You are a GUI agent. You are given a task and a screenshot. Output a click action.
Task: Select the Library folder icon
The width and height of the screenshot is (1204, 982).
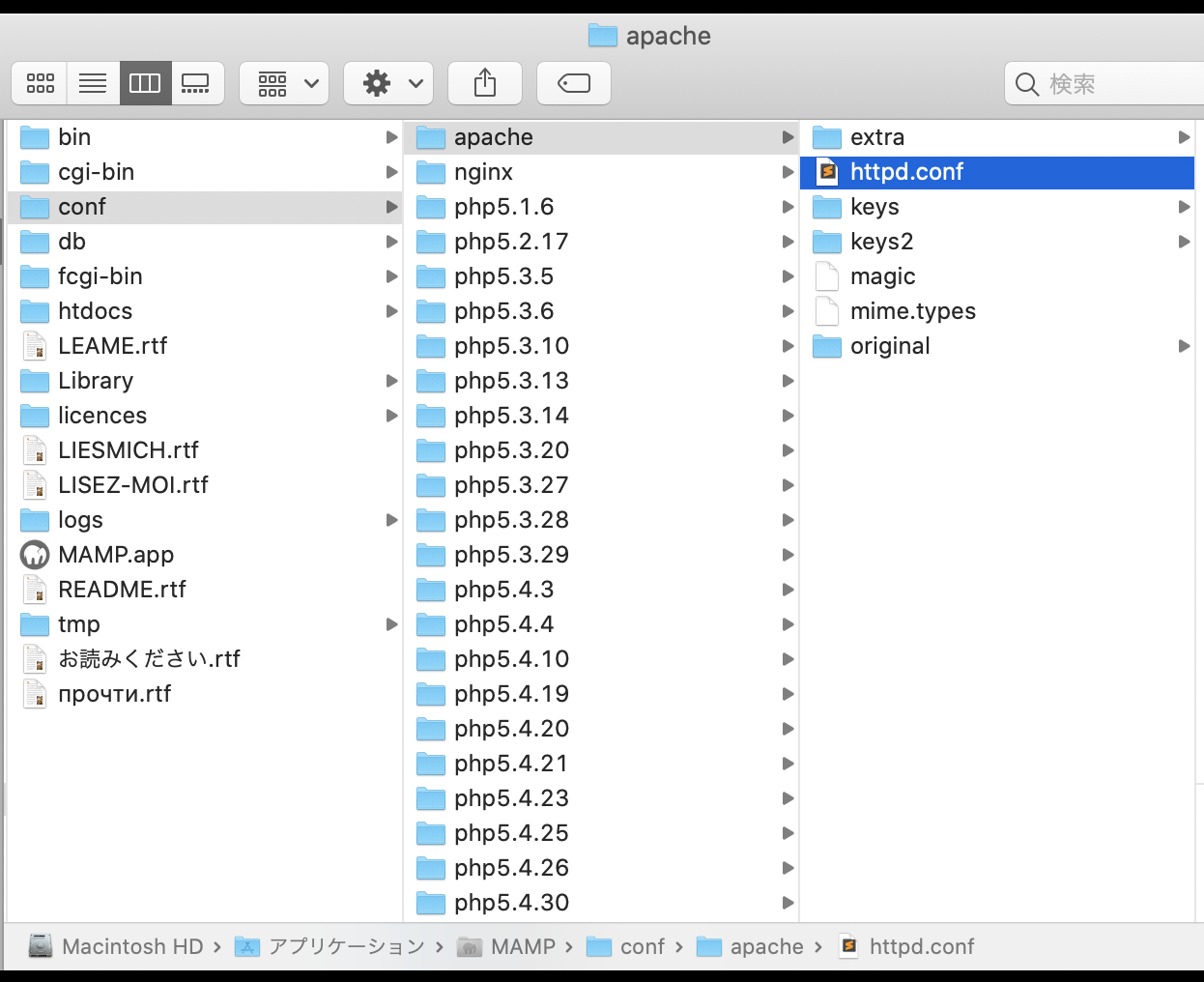pos(35,381)
